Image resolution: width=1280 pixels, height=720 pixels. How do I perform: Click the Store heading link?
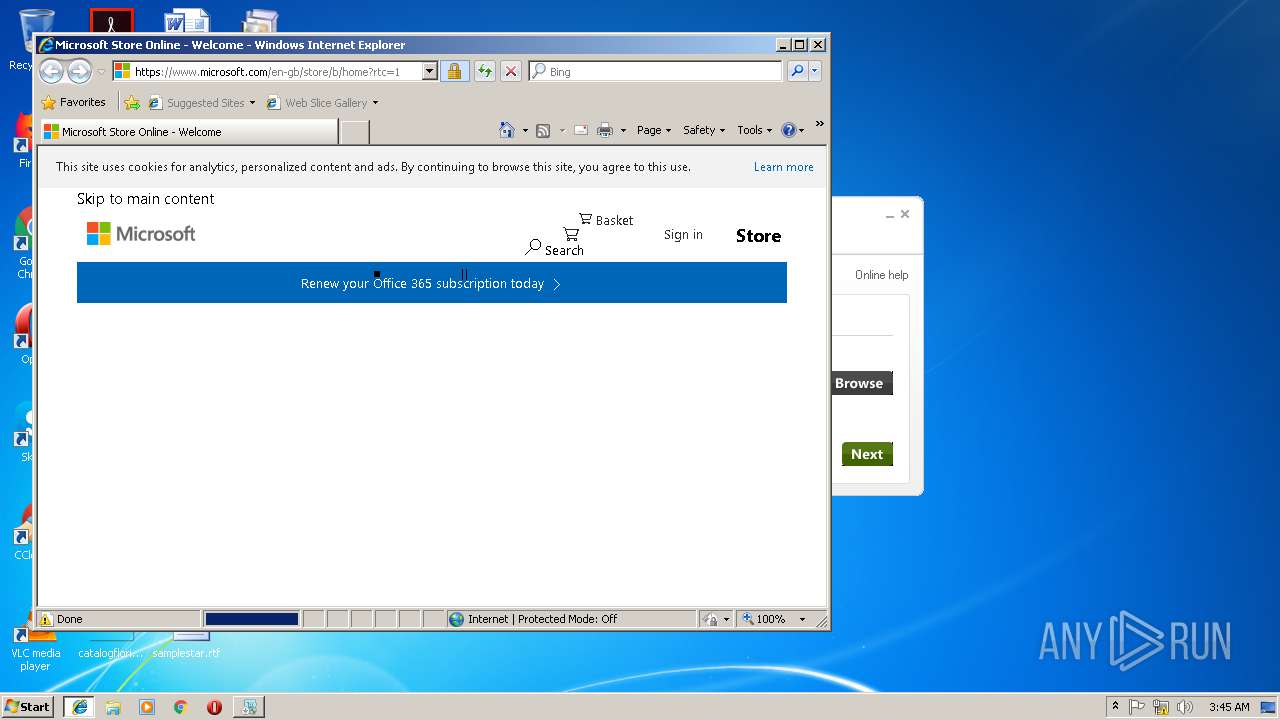click(x=758, y=236)
